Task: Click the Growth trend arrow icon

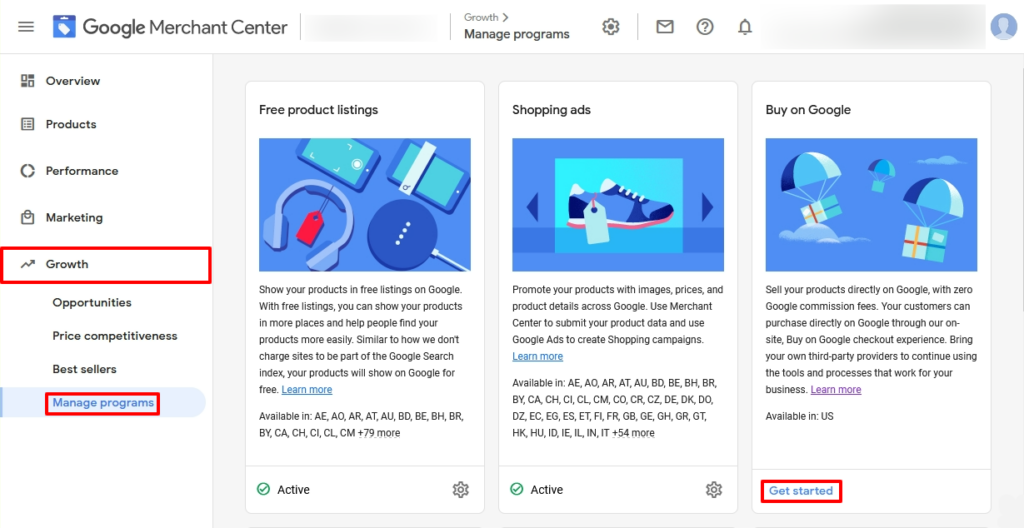Action: click(27, 265)
